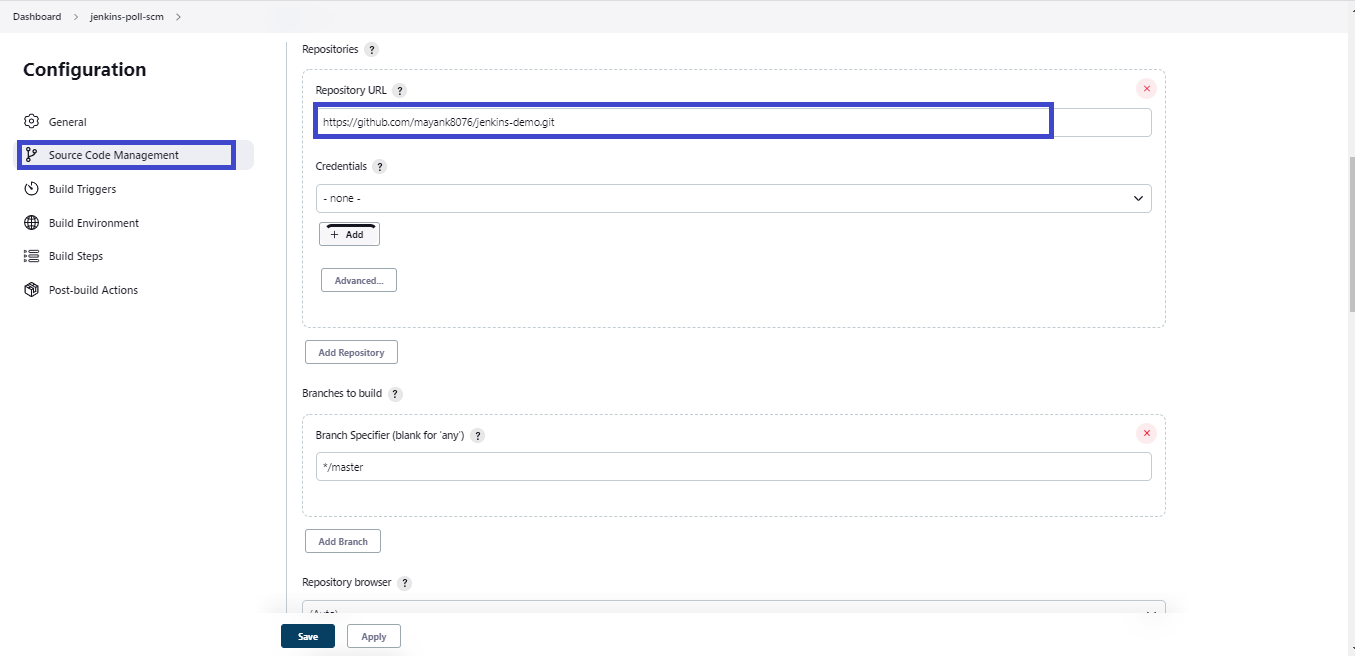Click the Build Steps list icon
1355x656 pixels.
[x=31, y=256]
